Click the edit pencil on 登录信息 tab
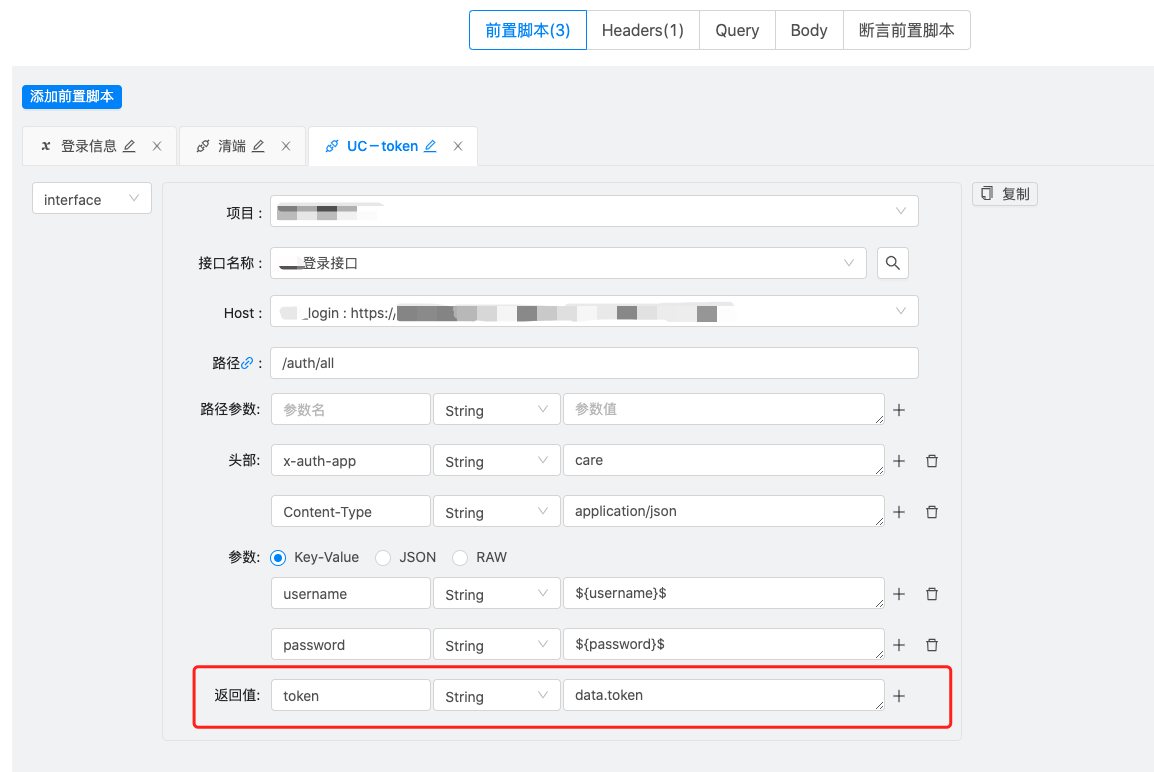Image resolution: width=1154 pixels, height=772 pixels. pos(128,145)
